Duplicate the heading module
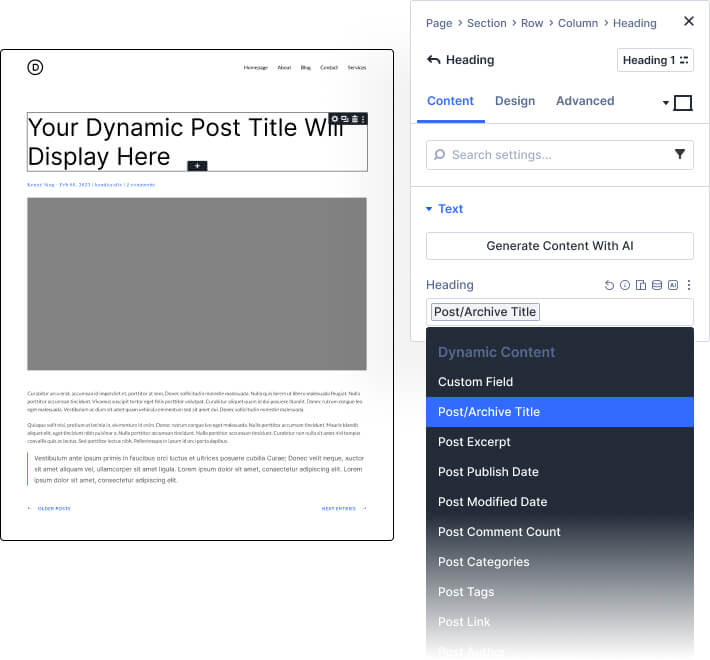The image size is (710, 660). 345,119
